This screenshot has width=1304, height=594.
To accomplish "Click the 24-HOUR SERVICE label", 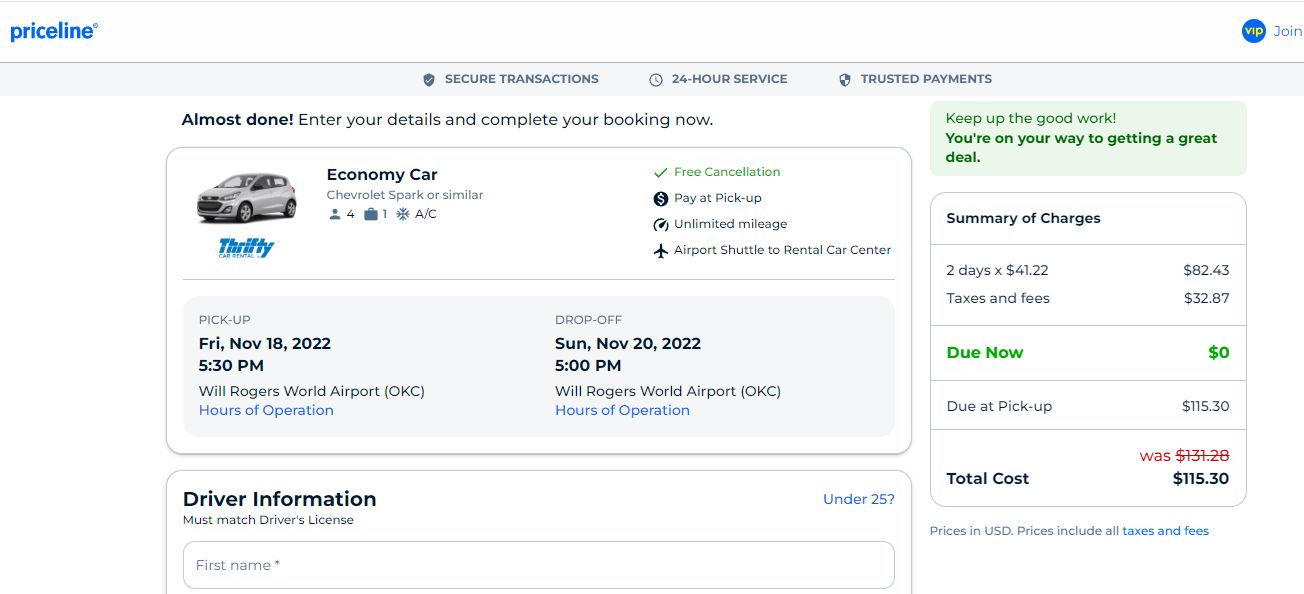I will pyautogui.click(x=729, y=79).
